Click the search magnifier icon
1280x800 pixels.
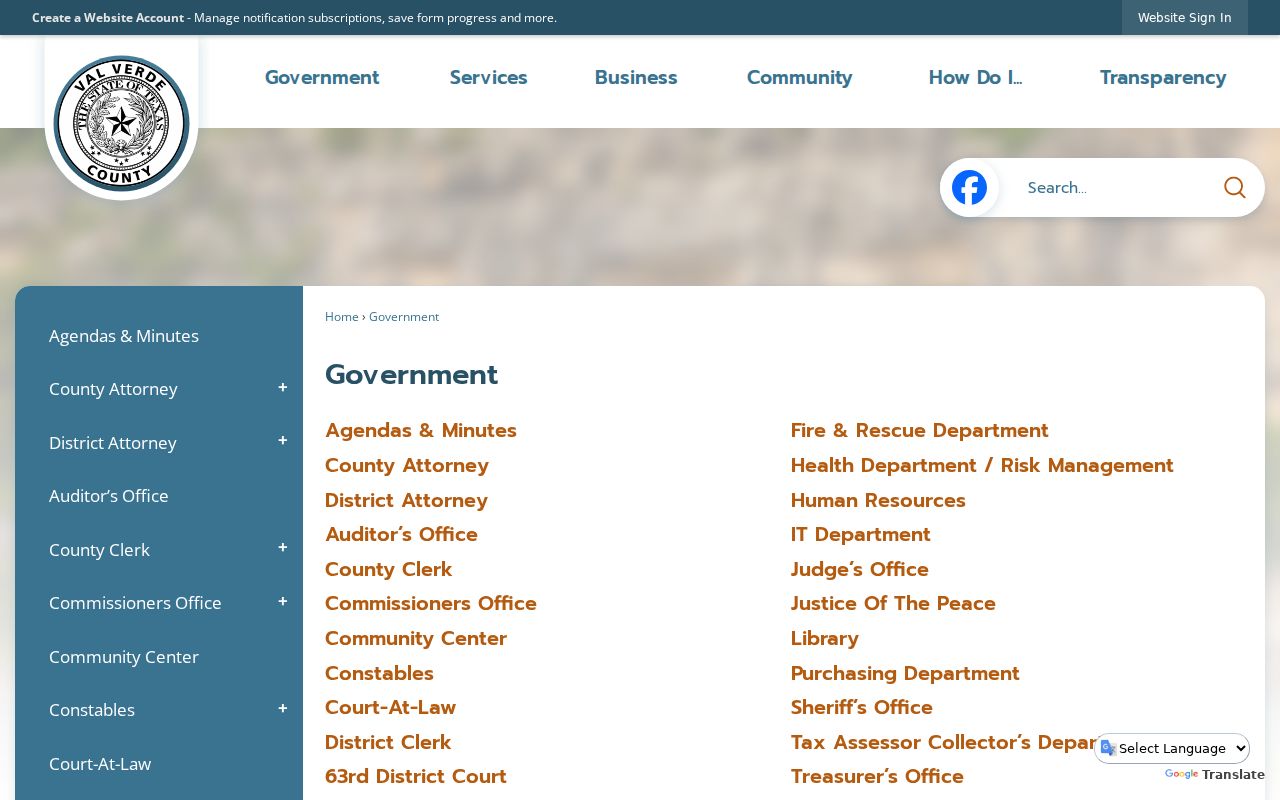(1235, 187)
